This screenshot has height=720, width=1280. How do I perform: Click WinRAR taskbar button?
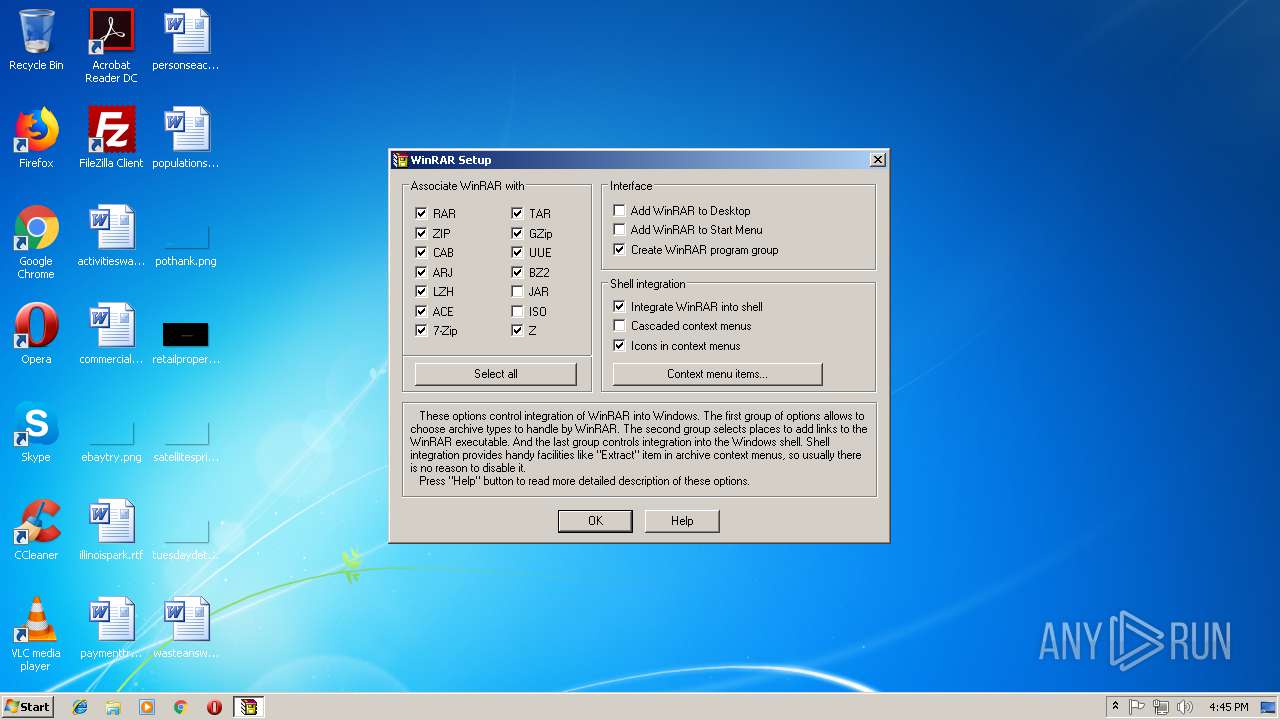click(248, 707)
